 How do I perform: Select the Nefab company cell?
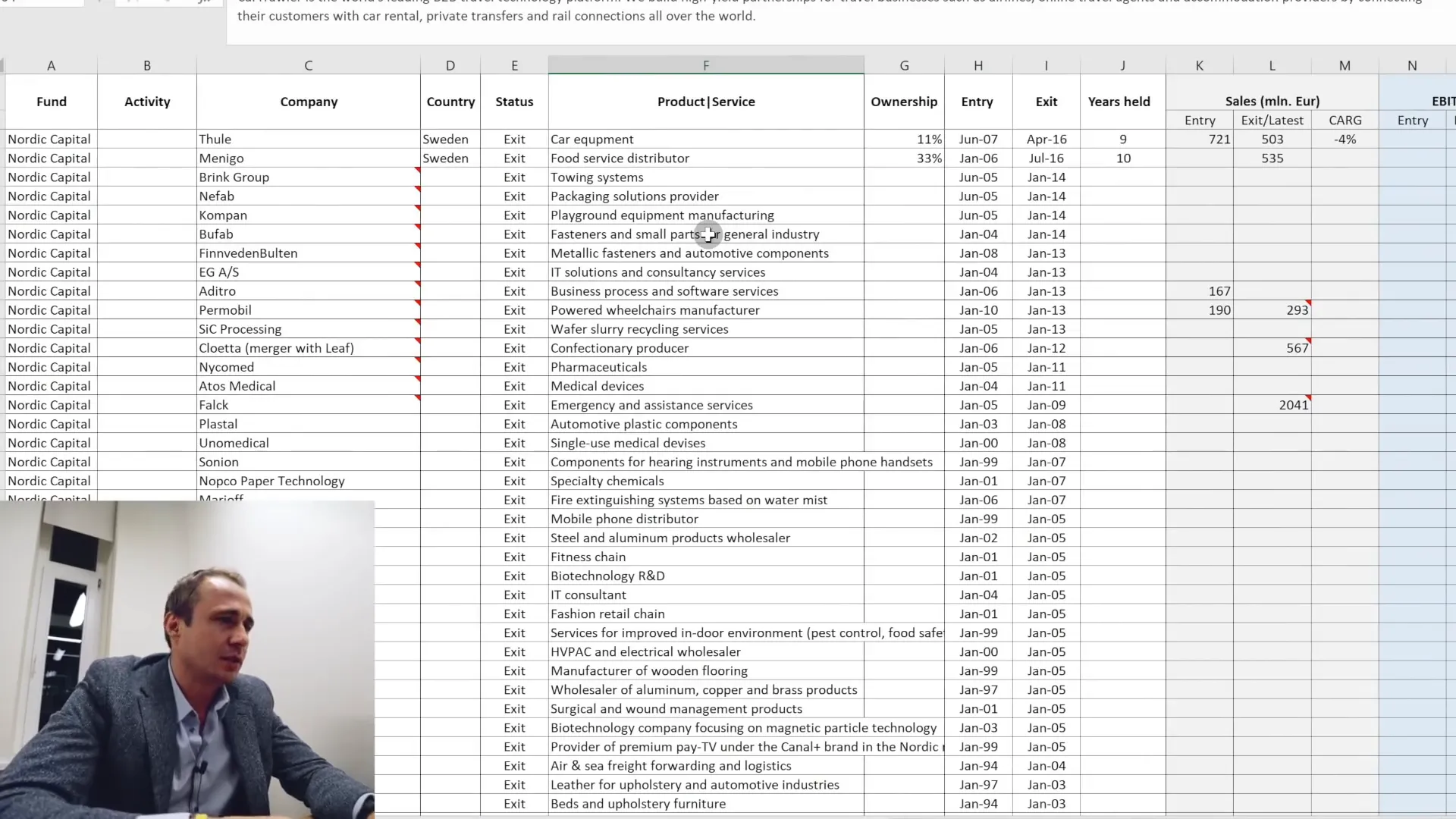point(309,196)
